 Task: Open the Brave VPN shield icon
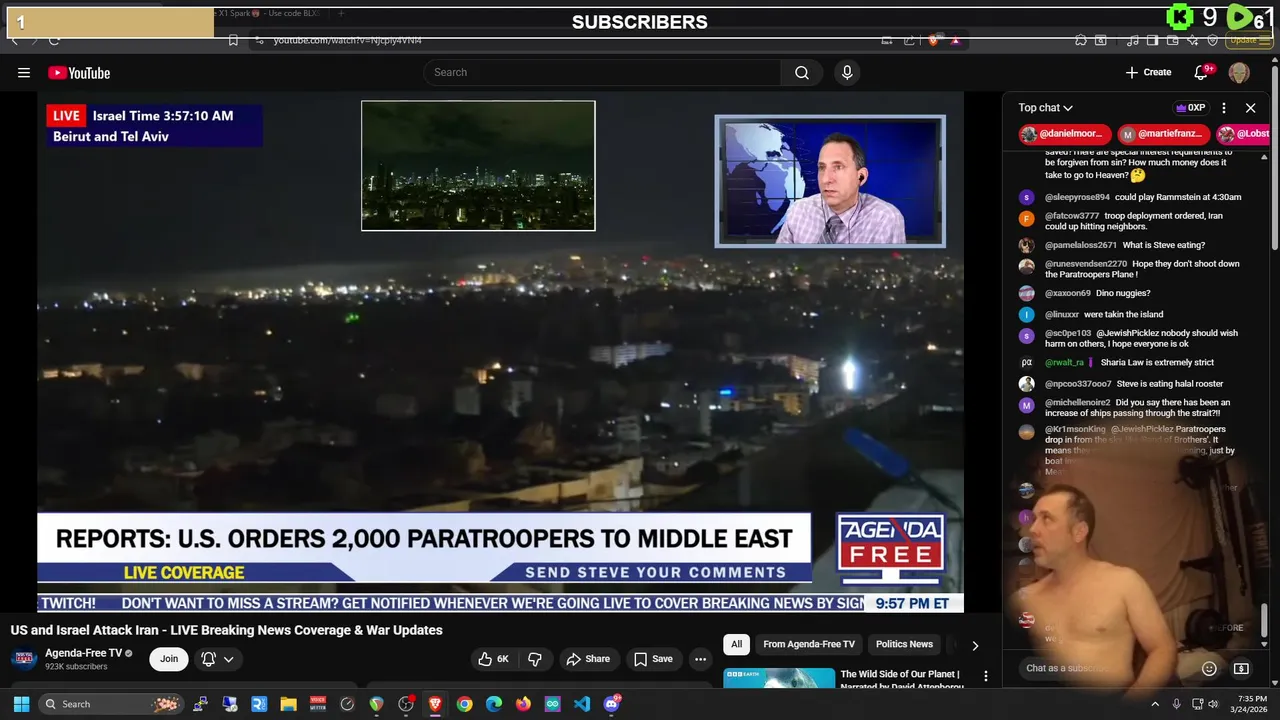[x=1213, y=40]
